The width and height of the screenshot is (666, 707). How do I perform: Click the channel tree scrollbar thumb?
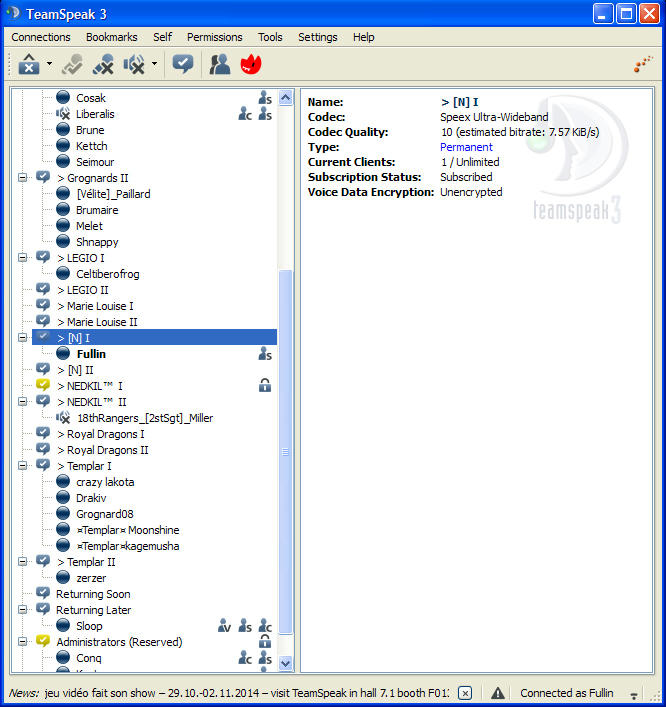pos(285,452)
